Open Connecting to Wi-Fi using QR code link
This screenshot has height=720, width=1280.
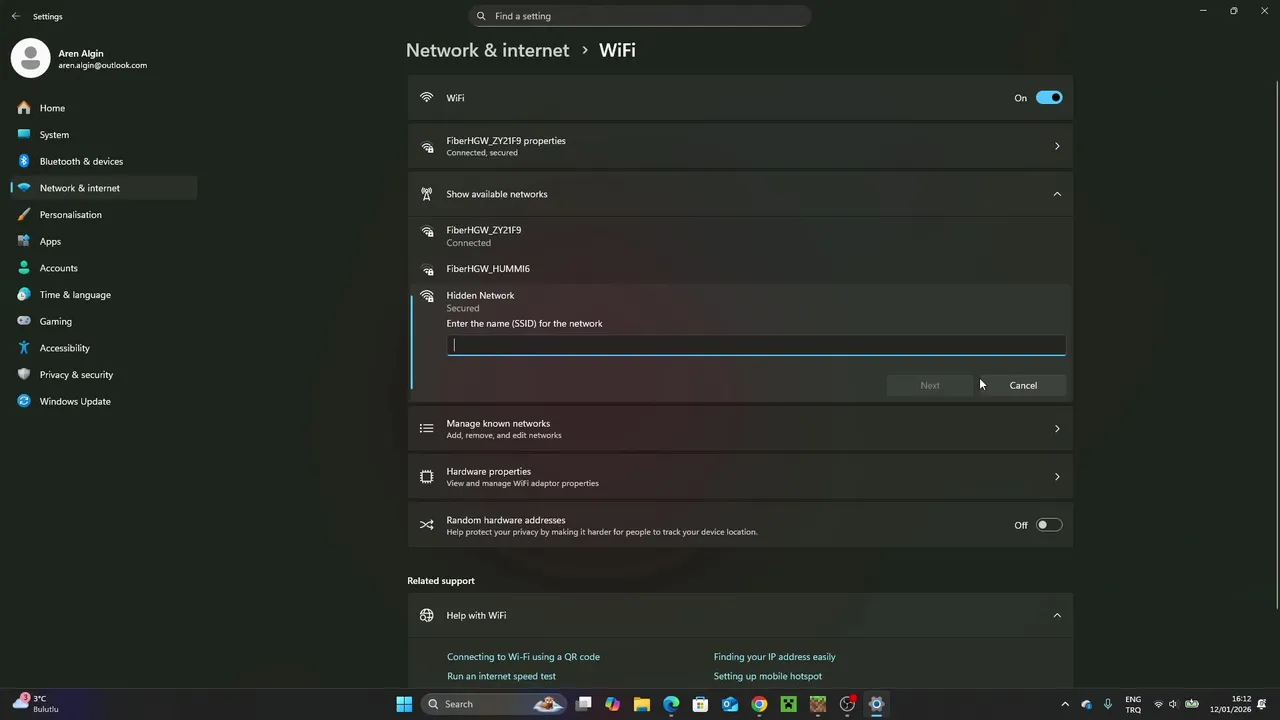coord(523,657)
